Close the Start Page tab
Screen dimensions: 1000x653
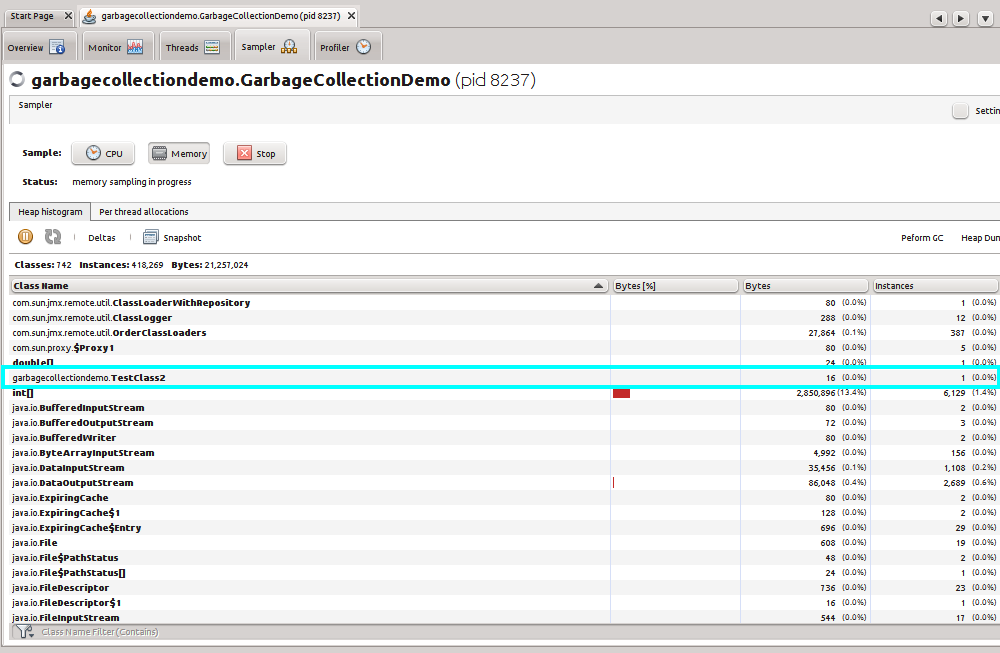coord(68,16)
